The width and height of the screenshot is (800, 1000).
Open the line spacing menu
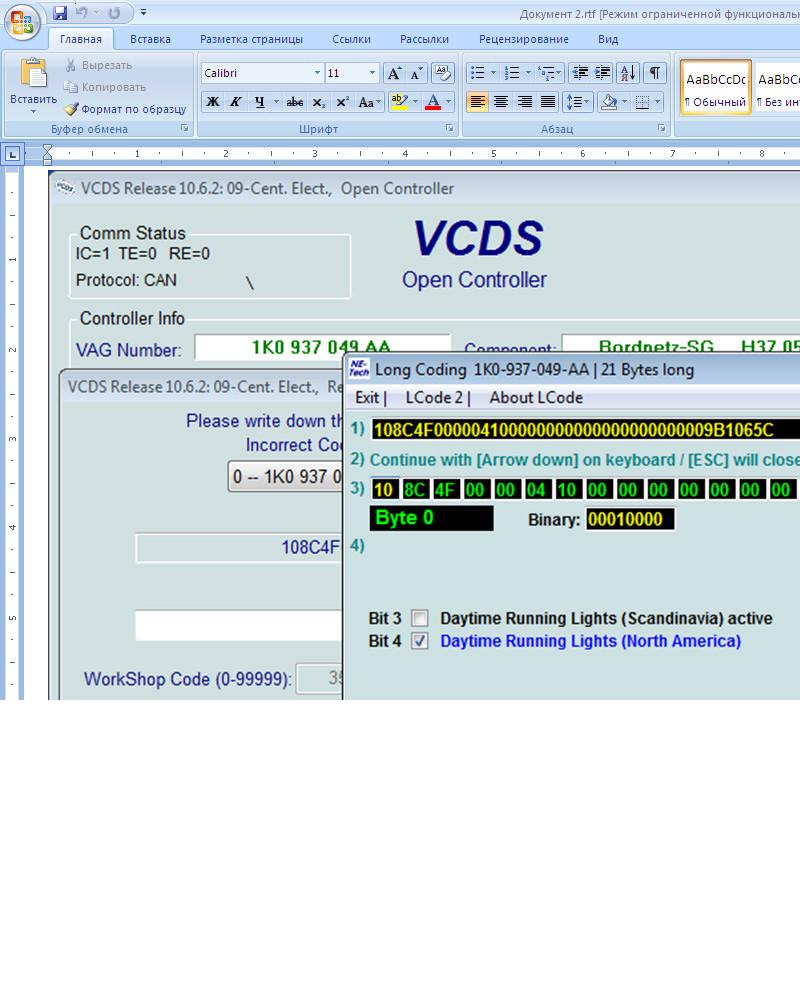577,102
